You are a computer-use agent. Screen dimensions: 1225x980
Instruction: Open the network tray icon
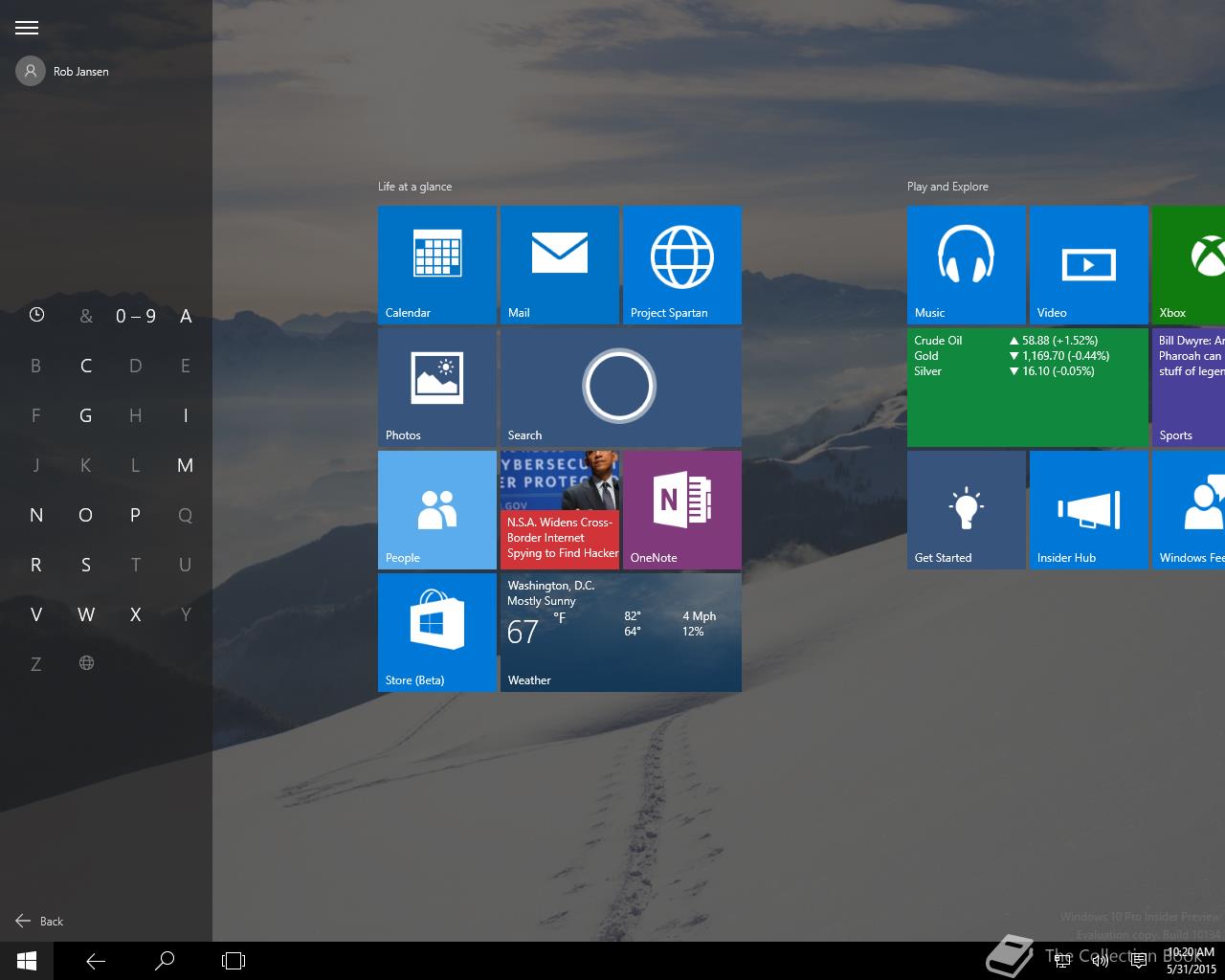(1062, 961)
